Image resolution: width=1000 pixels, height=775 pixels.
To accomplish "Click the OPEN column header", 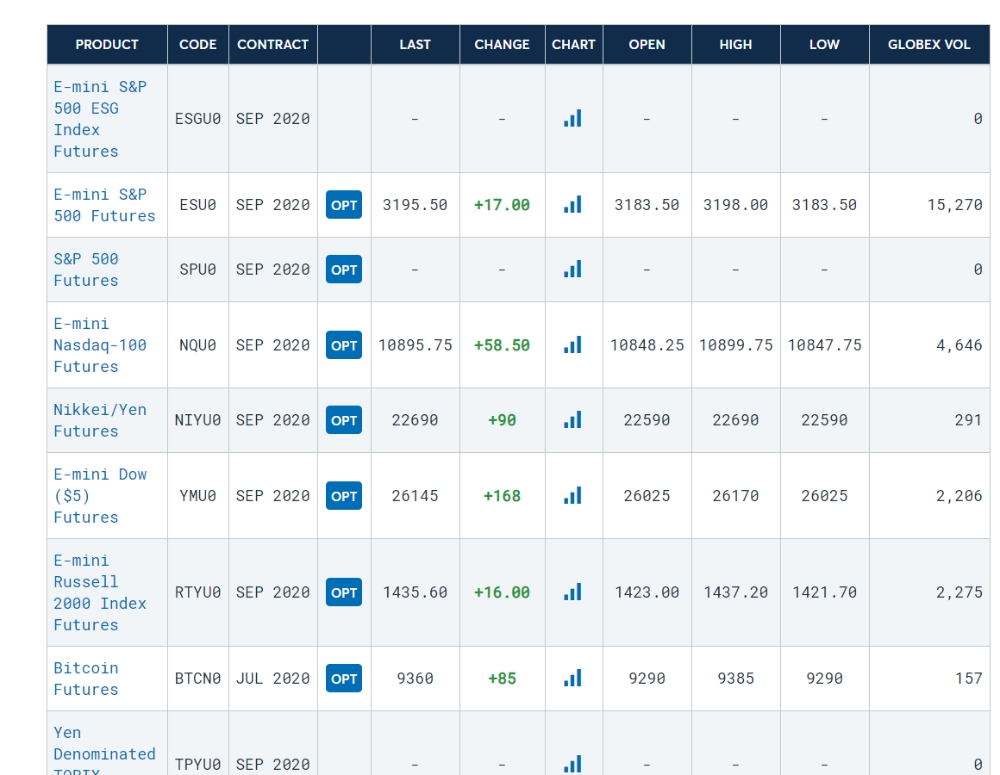I will click(647, 45).
